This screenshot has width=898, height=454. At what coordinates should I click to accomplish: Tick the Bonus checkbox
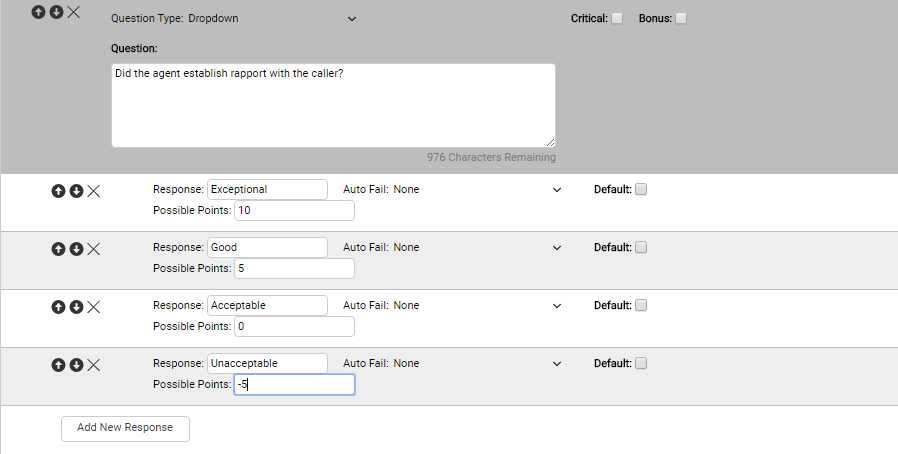pyautogui.click(x=681, y=18)
